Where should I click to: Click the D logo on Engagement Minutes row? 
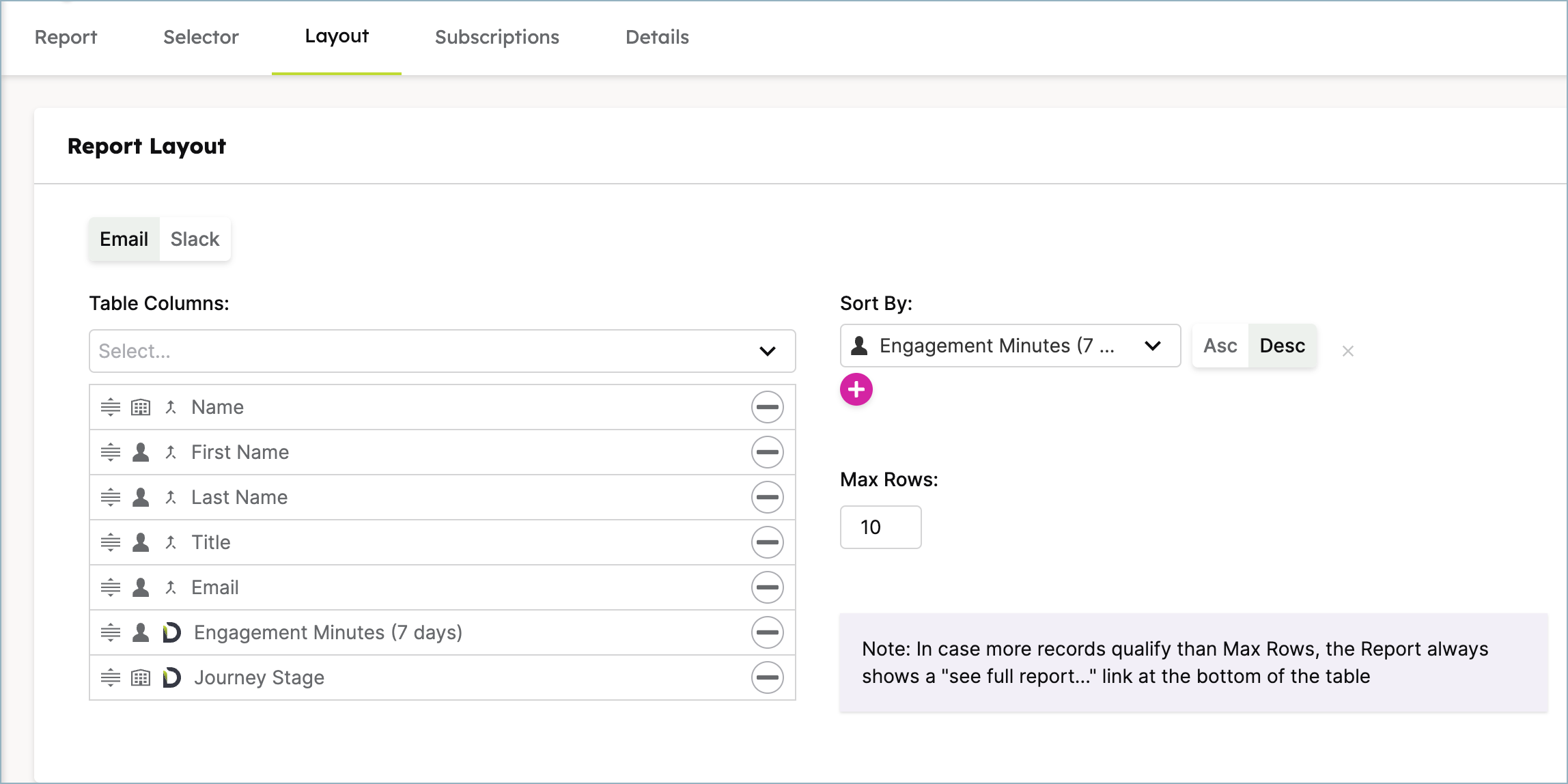pos(172,632)
